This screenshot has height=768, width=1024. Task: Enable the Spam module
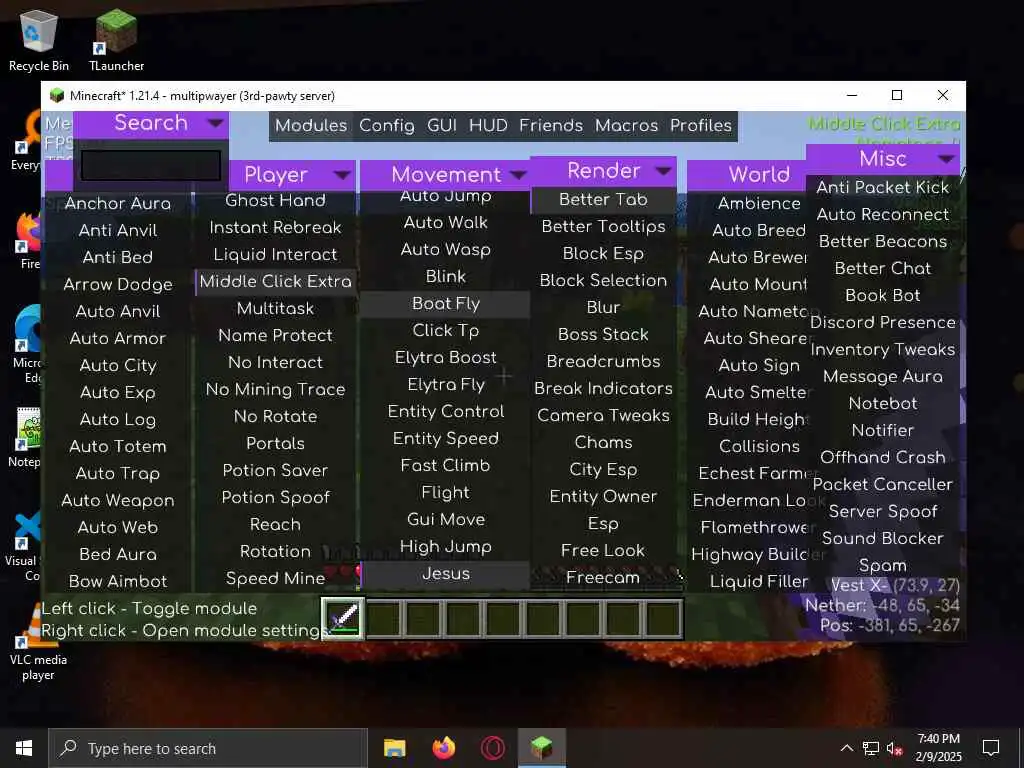click(x=883, y=566)
